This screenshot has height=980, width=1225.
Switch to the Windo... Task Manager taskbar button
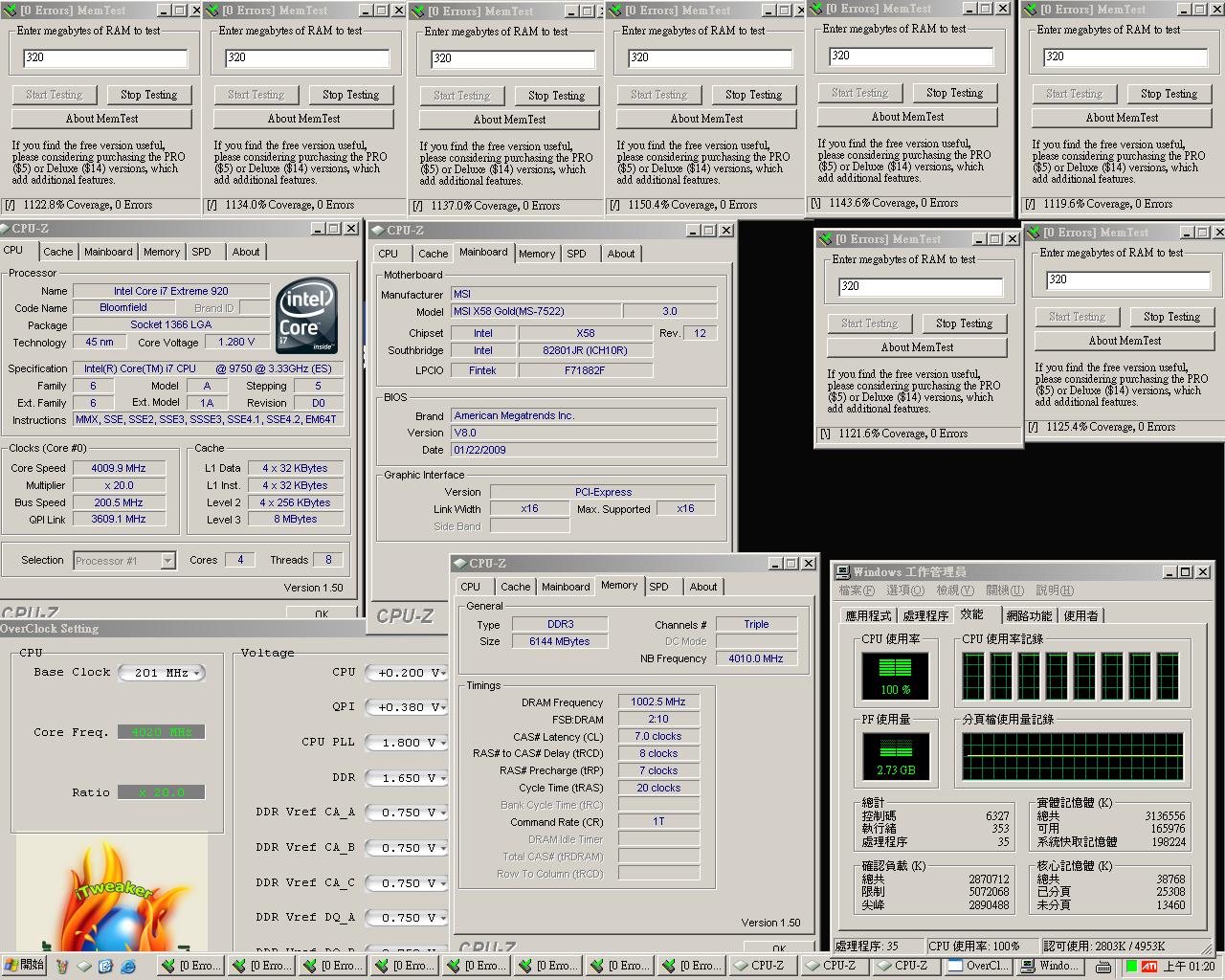coord(1050,966)
